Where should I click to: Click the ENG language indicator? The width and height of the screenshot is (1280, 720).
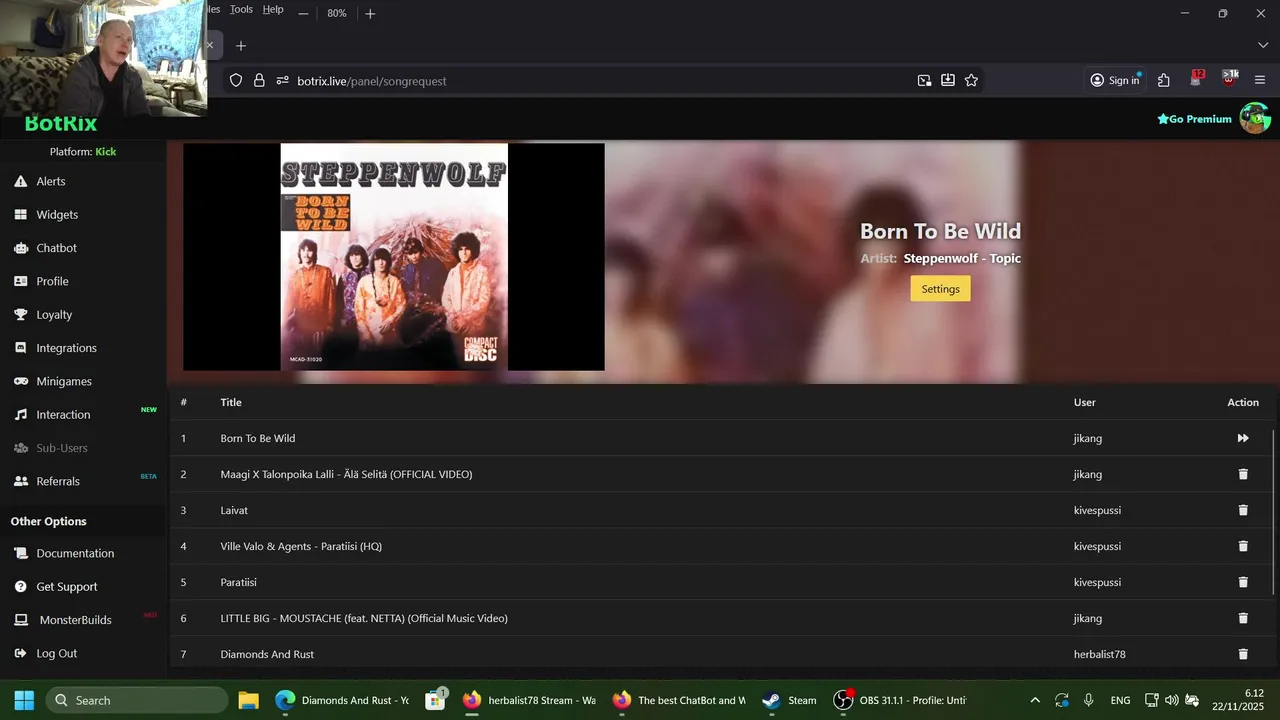click(1121, 700)
